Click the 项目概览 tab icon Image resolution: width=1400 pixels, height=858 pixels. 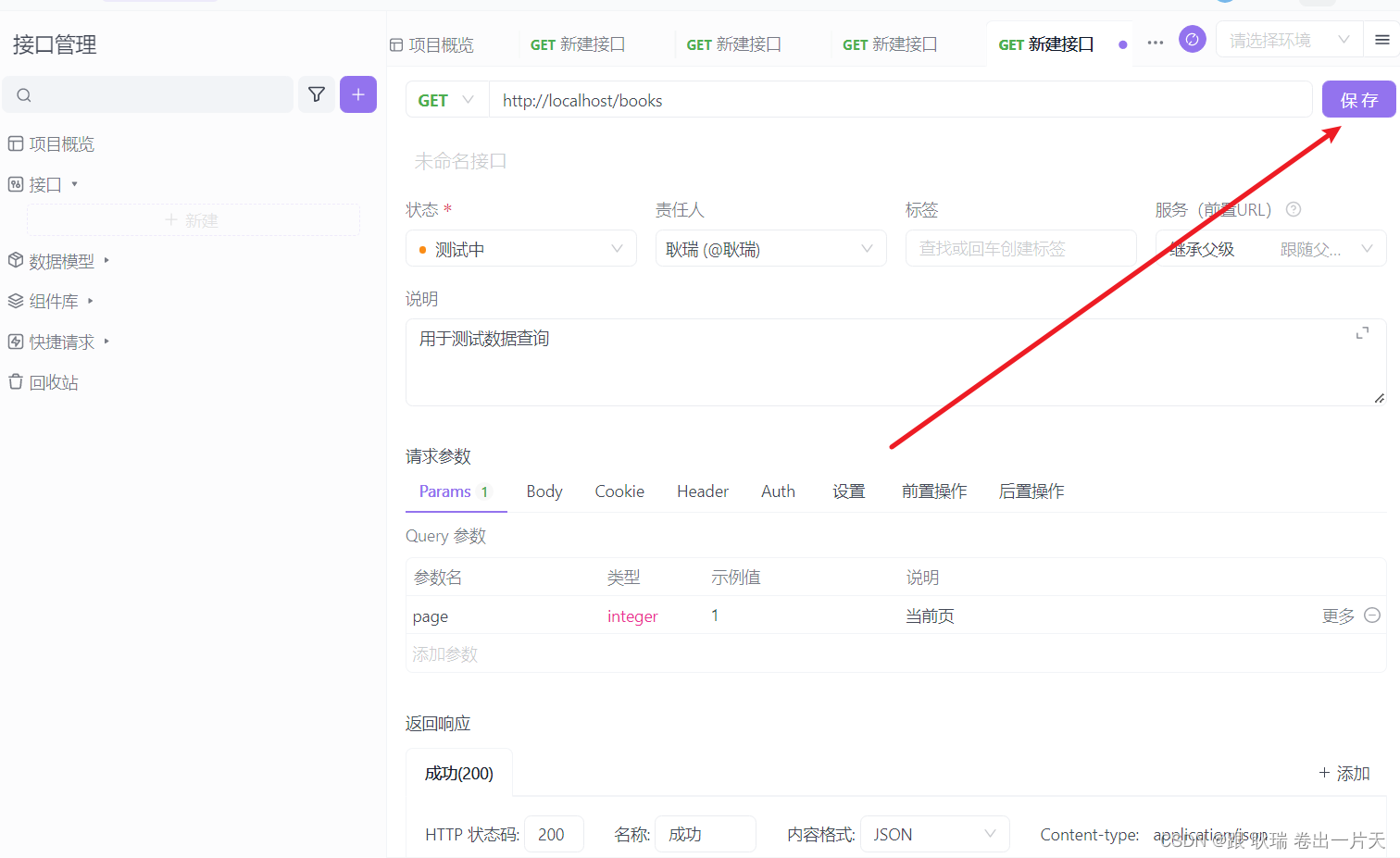point(396,44)
